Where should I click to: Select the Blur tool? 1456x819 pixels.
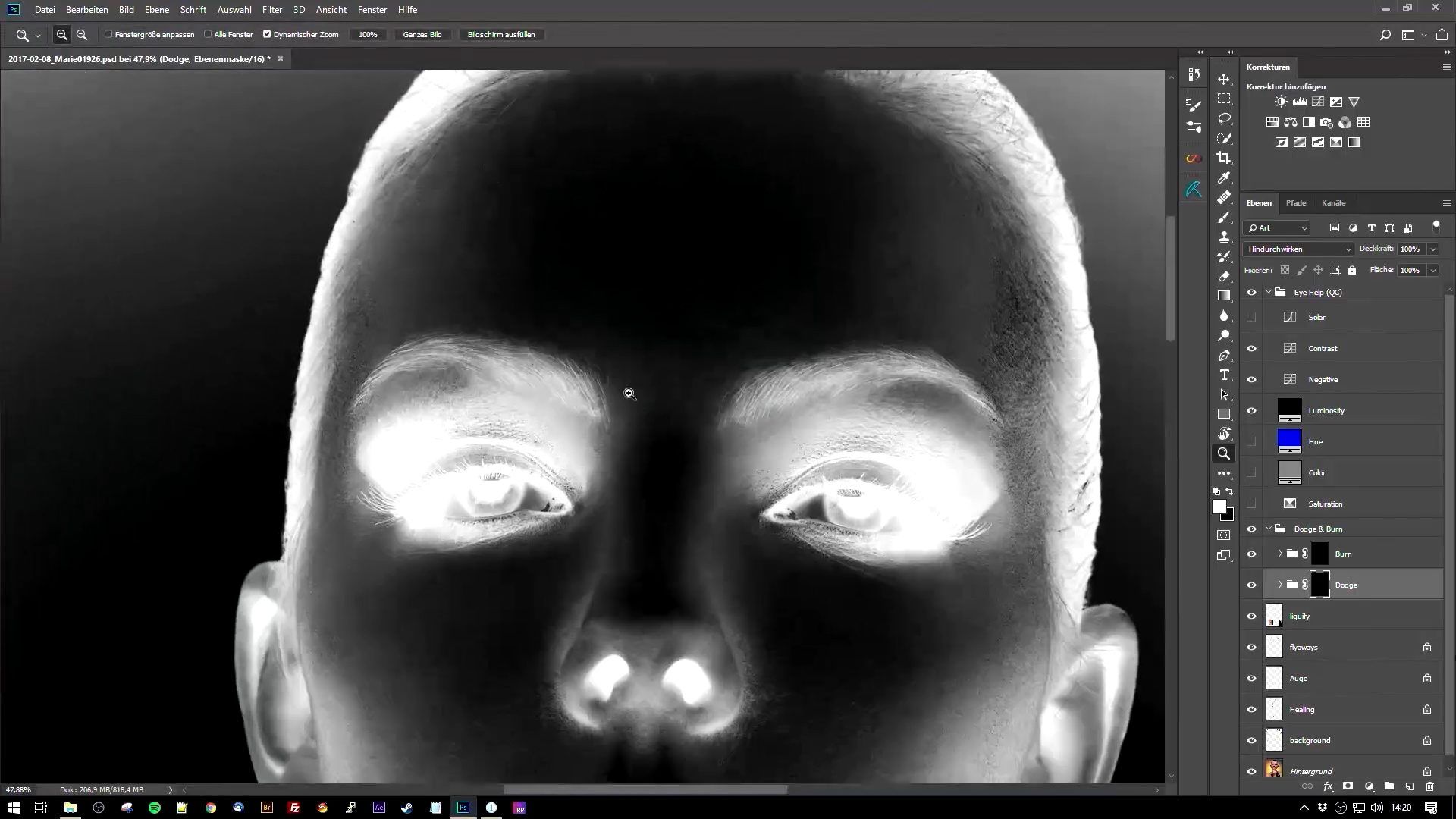[x=1224, y=315]
